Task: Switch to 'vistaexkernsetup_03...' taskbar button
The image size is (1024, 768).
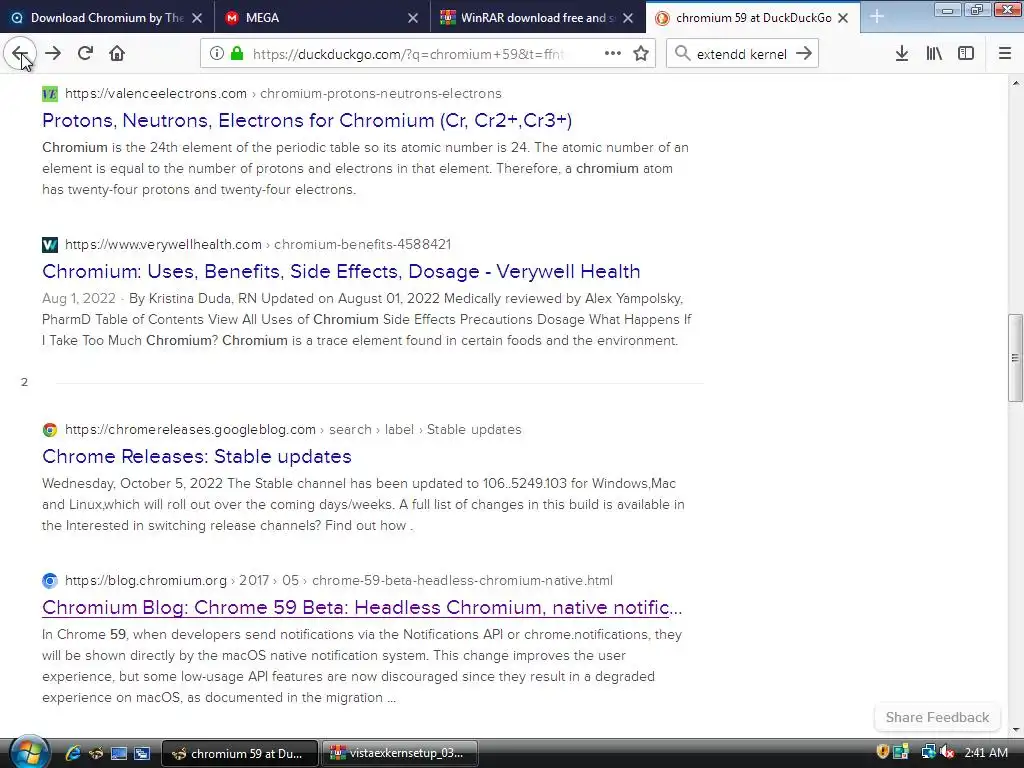Action: 399,753
